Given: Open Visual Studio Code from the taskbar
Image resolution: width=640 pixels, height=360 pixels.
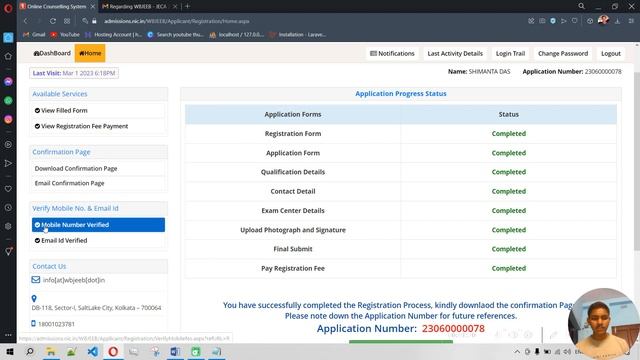Looking at the screenshot, I should 93,351.
